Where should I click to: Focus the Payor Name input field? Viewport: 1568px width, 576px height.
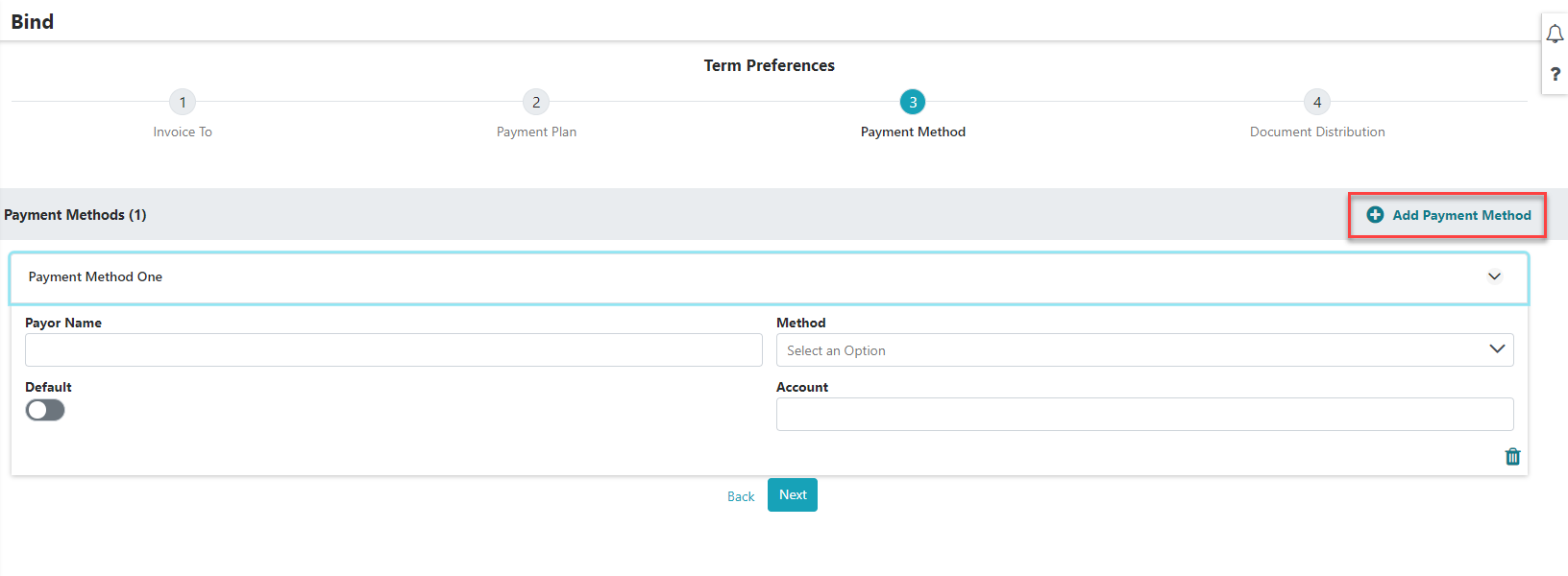(x=394, y=350)
